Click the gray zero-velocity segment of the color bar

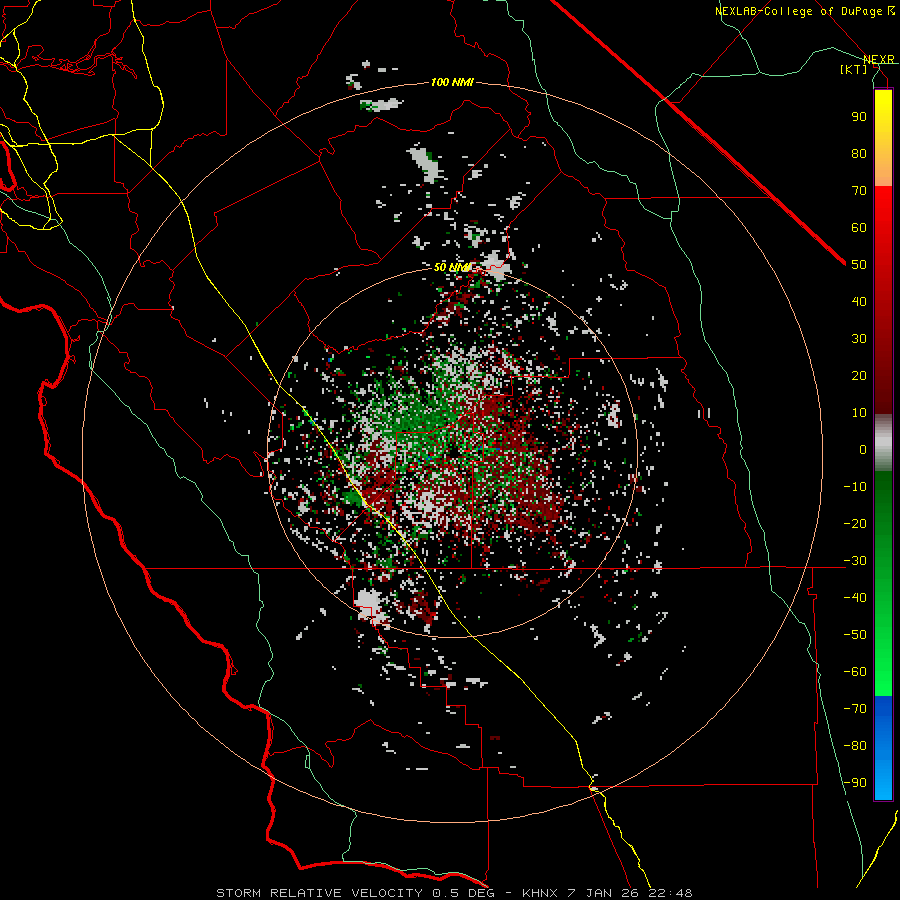(883, 442)
